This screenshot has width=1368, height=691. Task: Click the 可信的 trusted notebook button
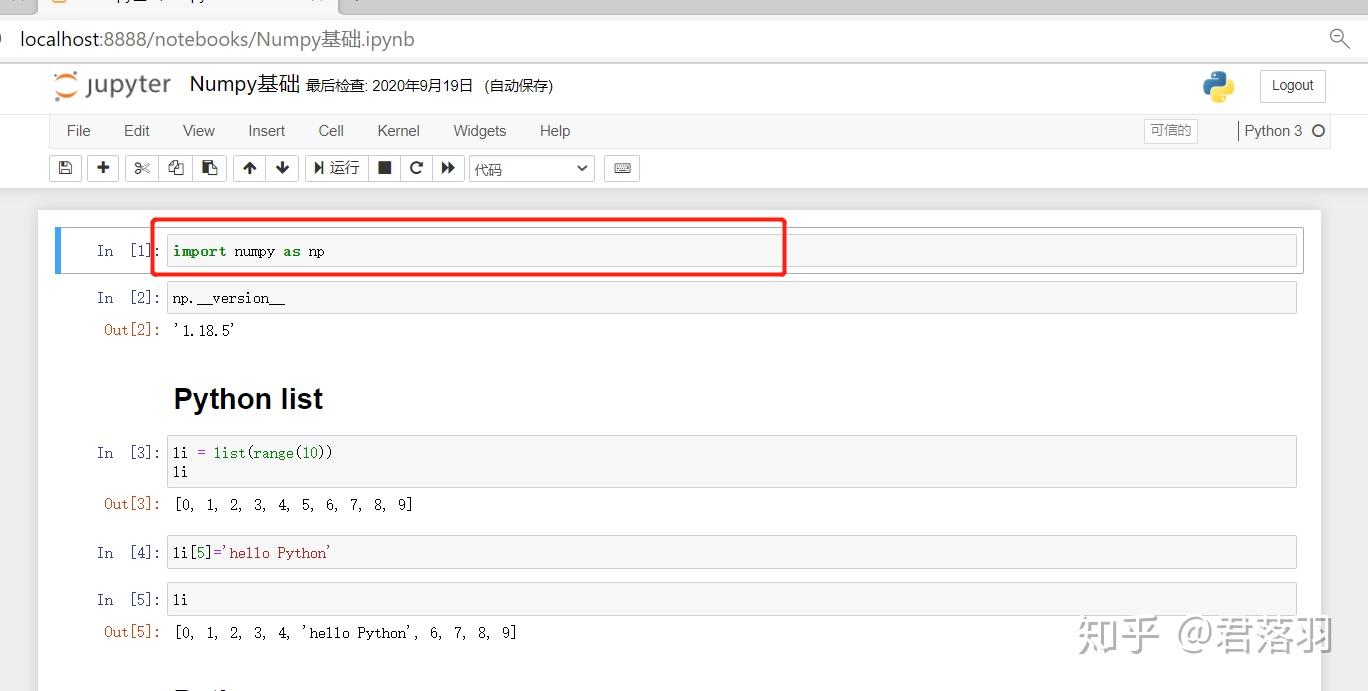1170,131
